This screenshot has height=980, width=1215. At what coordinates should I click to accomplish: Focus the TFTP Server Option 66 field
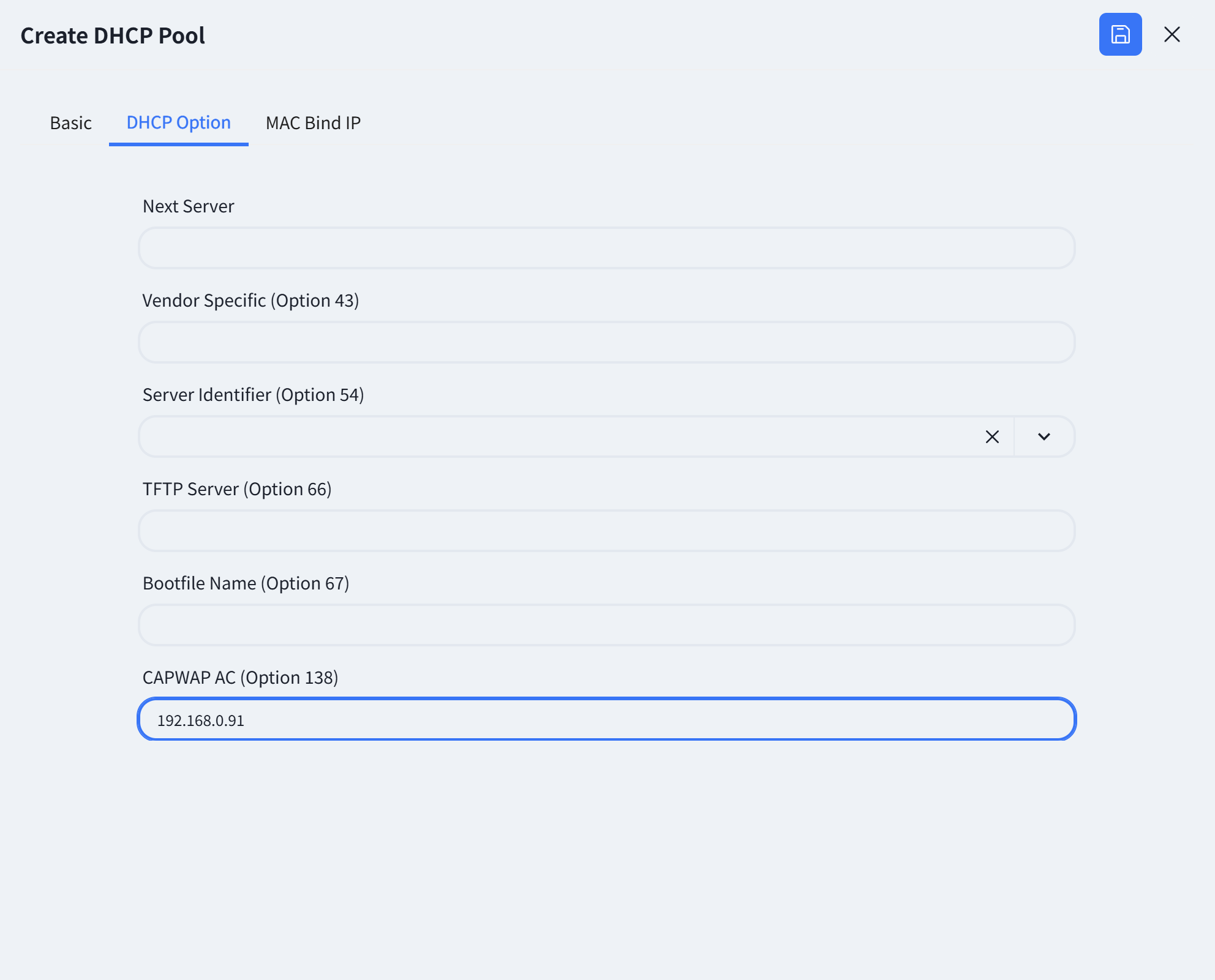[x=607, y=531]
